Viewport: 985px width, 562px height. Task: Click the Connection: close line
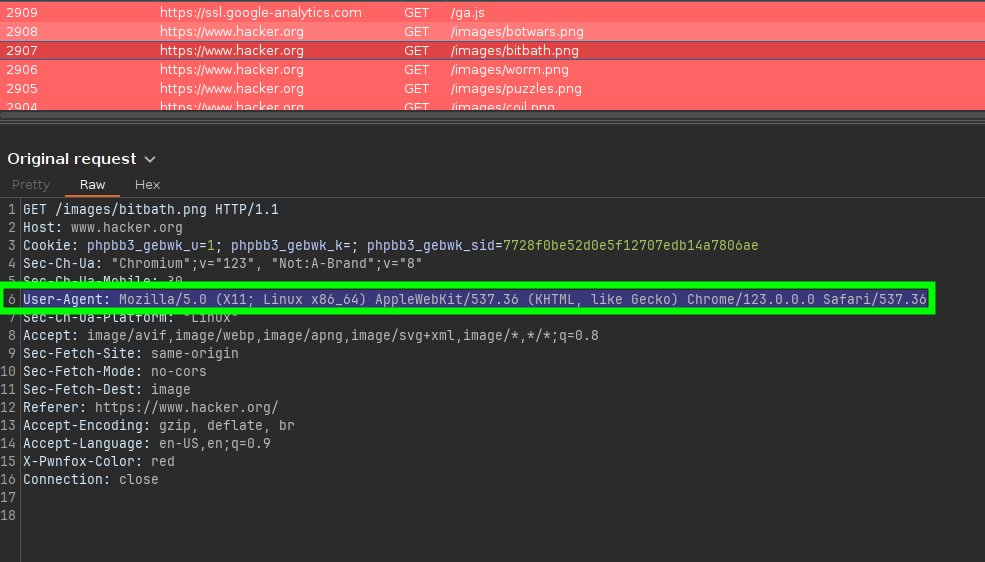click(x=91, y=479)
